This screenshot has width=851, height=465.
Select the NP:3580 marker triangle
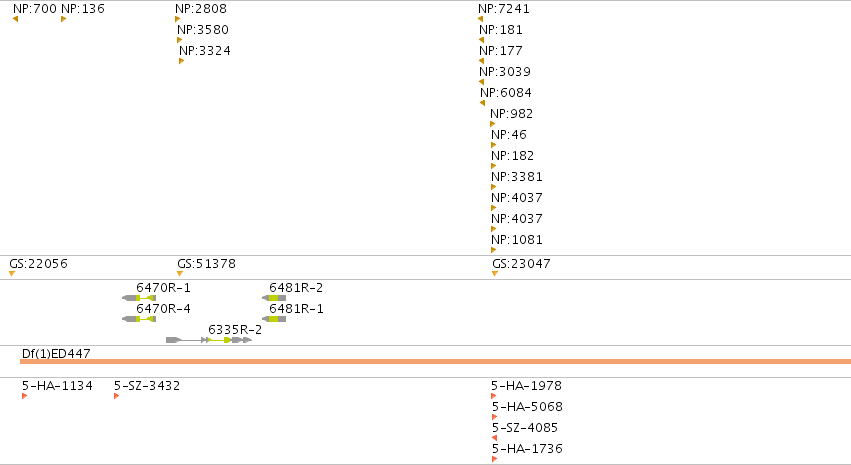180,40
